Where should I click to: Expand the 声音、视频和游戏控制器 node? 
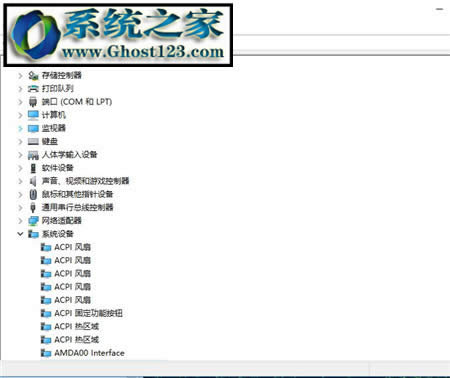(x=20, y=181)
